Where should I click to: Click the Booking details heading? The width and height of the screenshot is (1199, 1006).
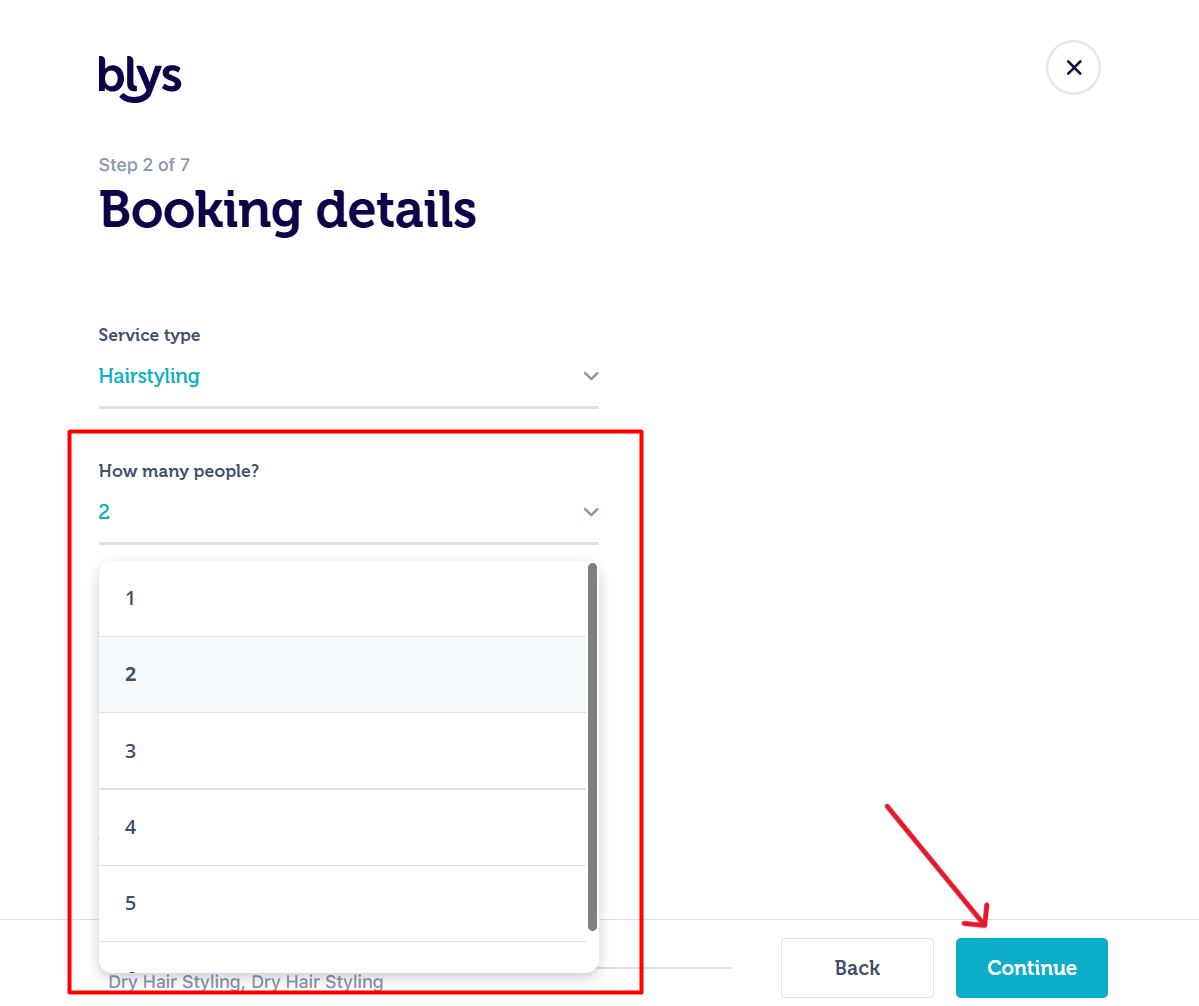pos(288,209)
